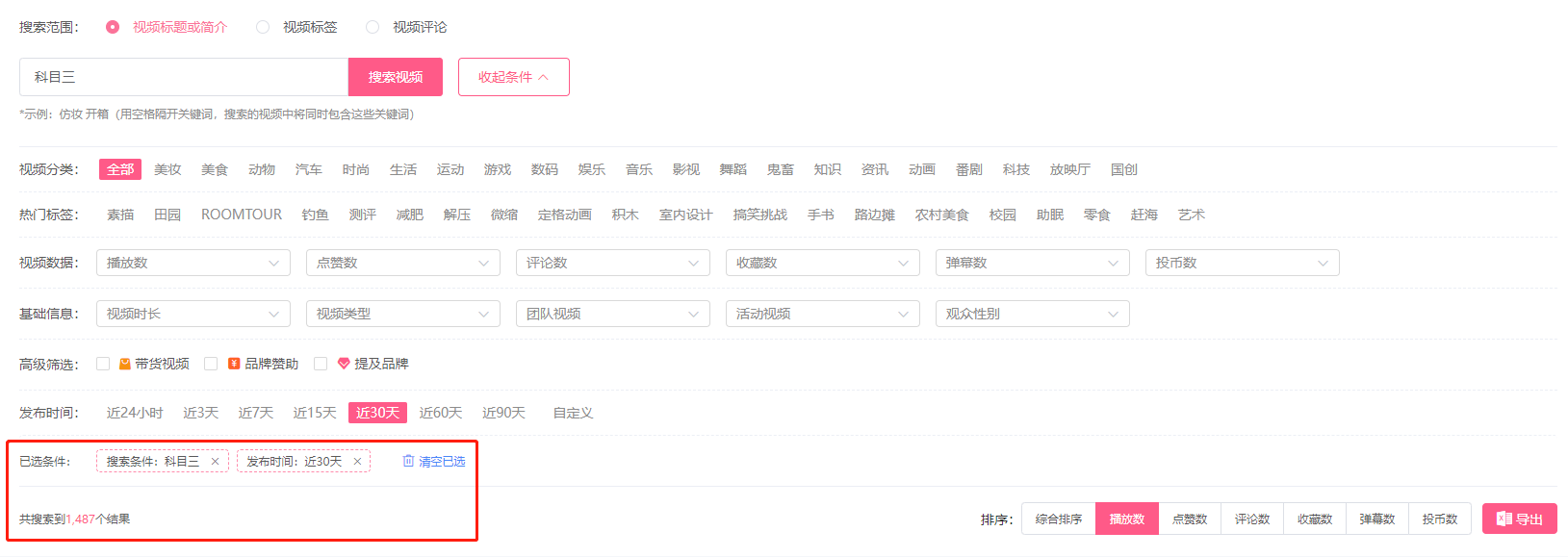
Task: Click the 带货视频 shopping bag icon
Action: coord(124,364)
